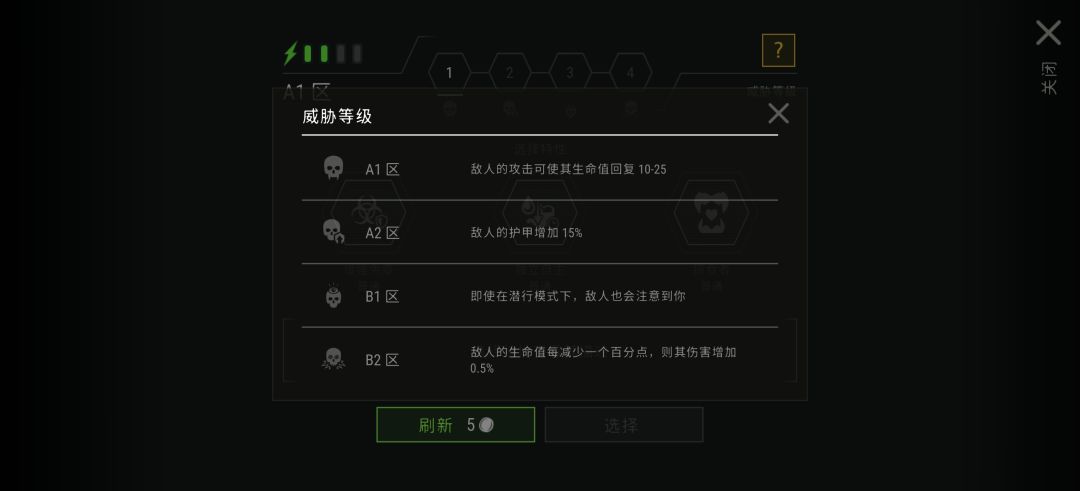This screenshot has height=491, width=1080.
Task: Close the 威胁等级 popup dialog
Action: click(778, 114)
